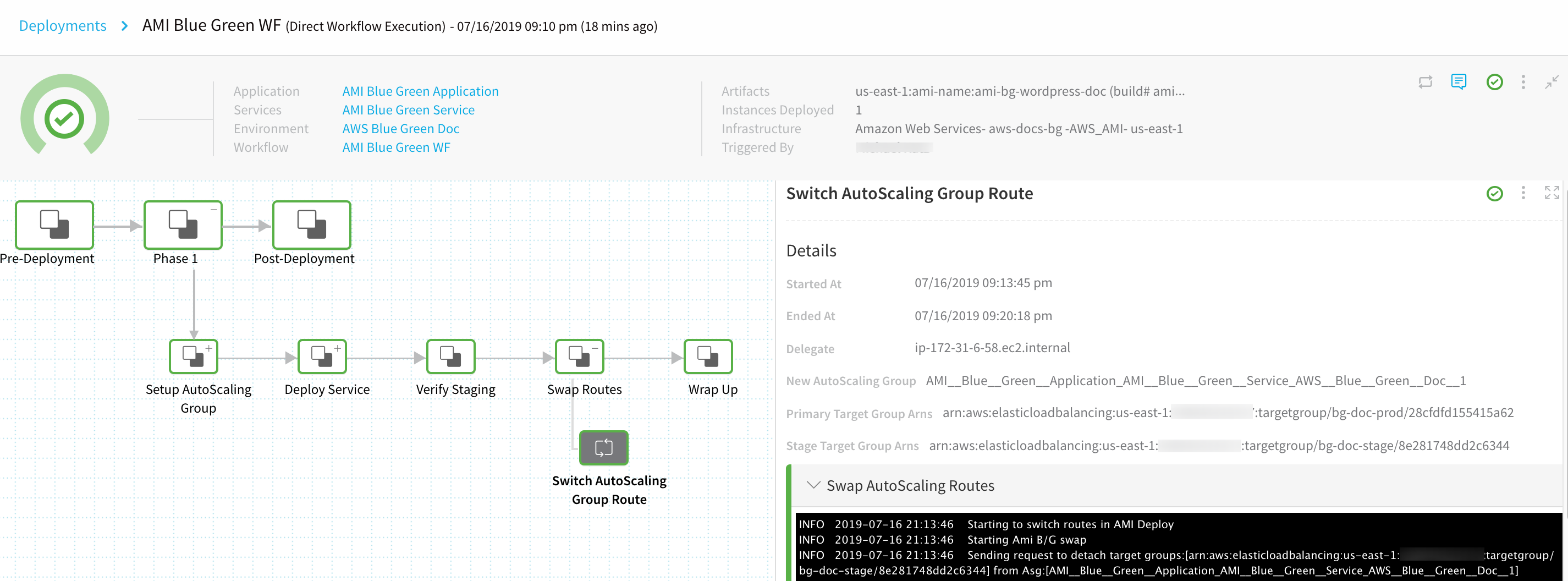Collapse the Swap AutoScaling Routes log section
The height and width of the screenshot is (581, 1568).
[x=813, y=485]
